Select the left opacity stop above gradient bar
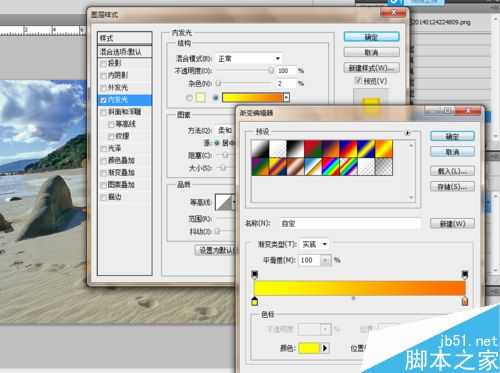500x373 pixels. point(255,275)
